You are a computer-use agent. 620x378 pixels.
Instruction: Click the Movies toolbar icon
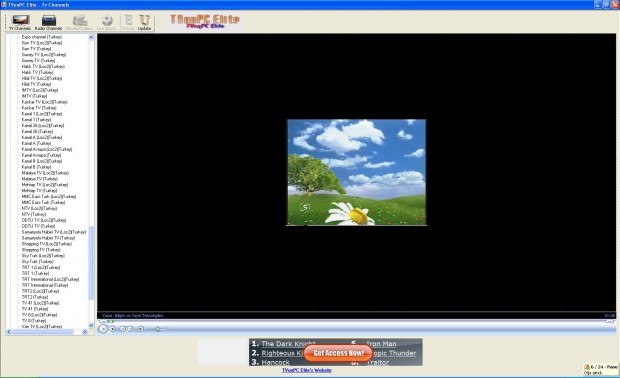(x=79, y=22)
